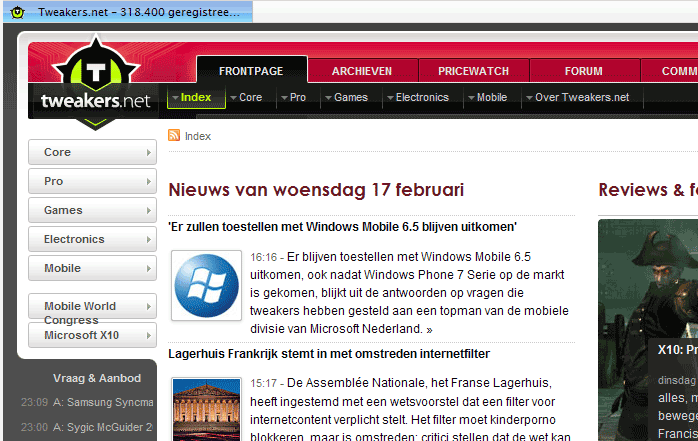Open the Windows Mobile 6.5 headline
Screen dimensions: 698x441
tap(342, 227)
